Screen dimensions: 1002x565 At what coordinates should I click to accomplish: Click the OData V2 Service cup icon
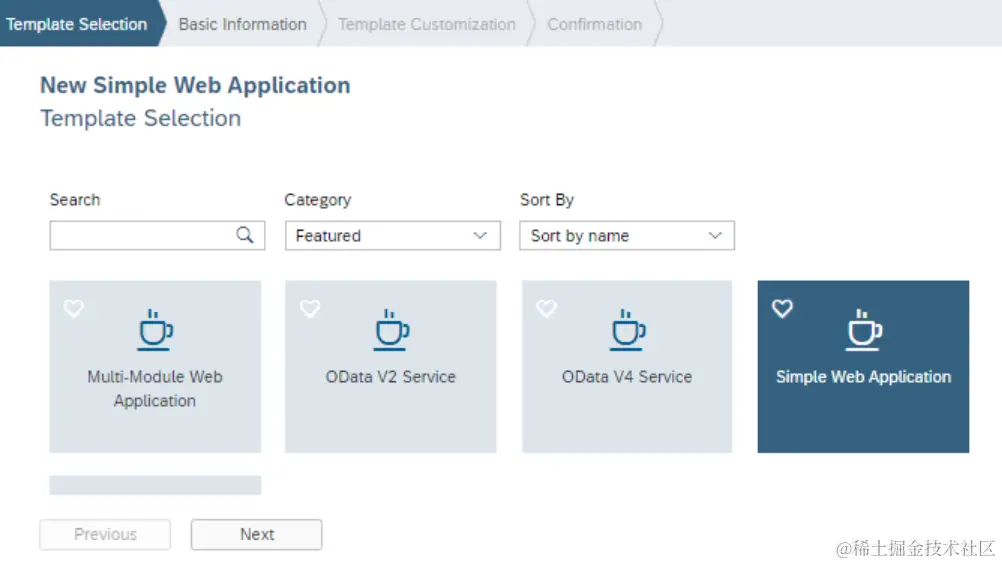tap(391, 330)
